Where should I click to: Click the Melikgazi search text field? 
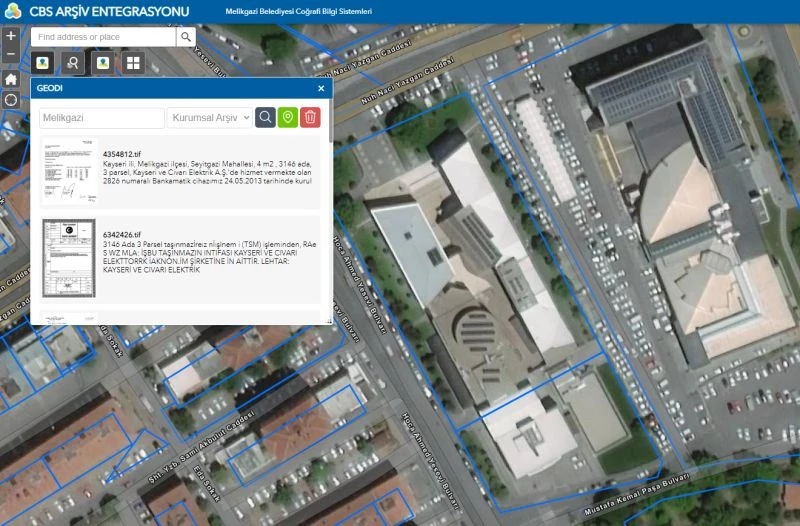pyautogui.click(x=102, y=118)
